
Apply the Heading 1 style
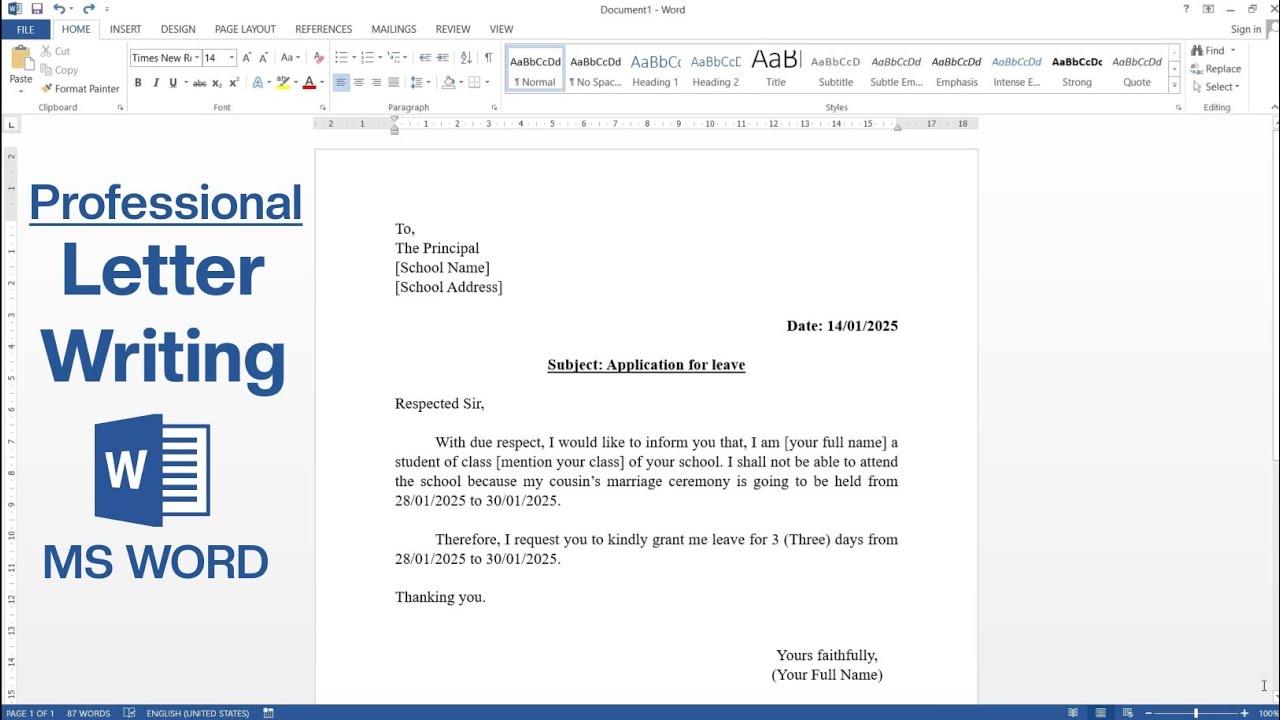[655, 70]
